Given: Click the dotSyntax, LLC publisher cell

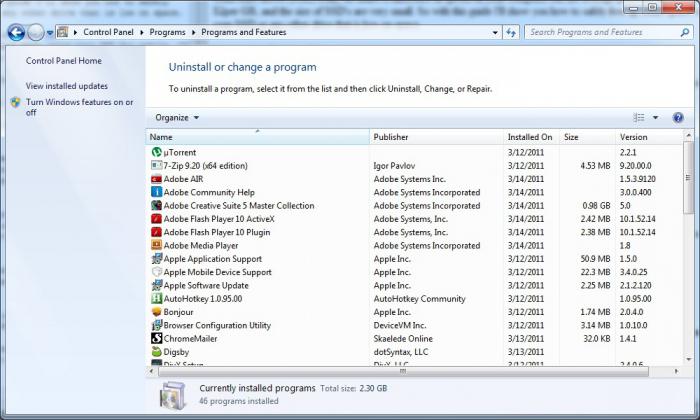Looking at the screenshot, I should click(400, 352).
